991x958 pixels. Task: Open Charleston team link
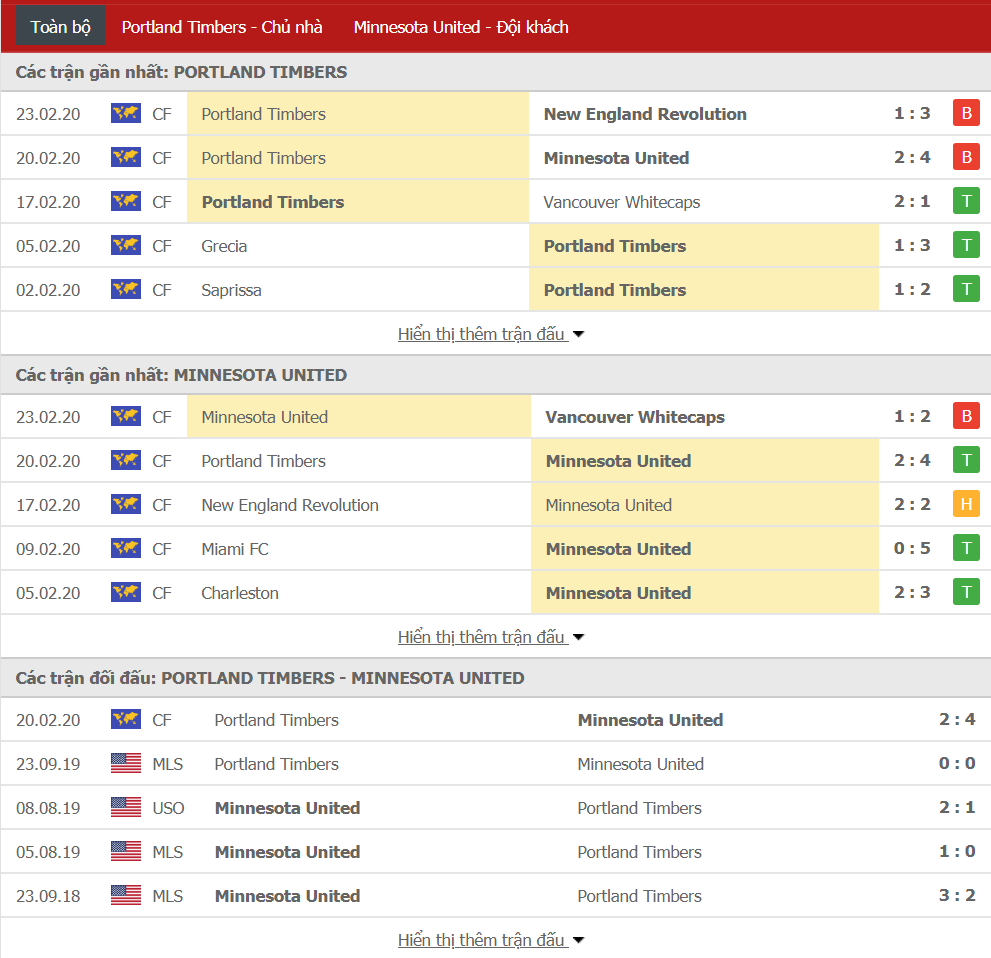(x=240, y=593)
